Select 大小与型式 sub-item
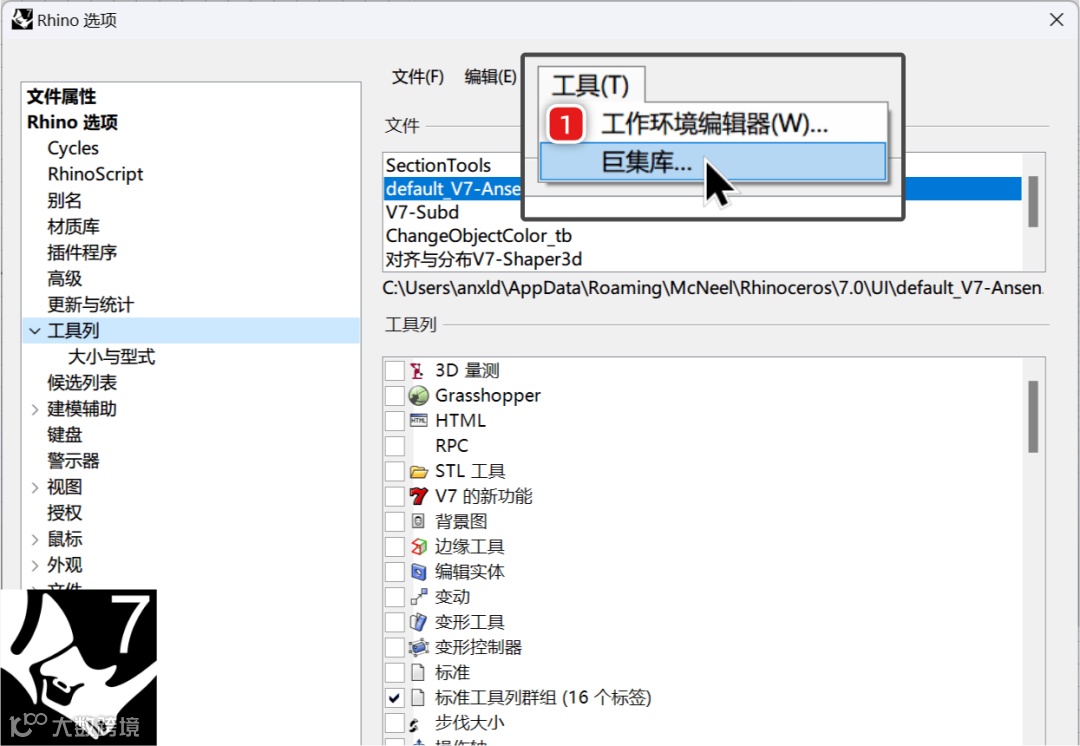The image size is (1080, 746). (x=112, y=357)
